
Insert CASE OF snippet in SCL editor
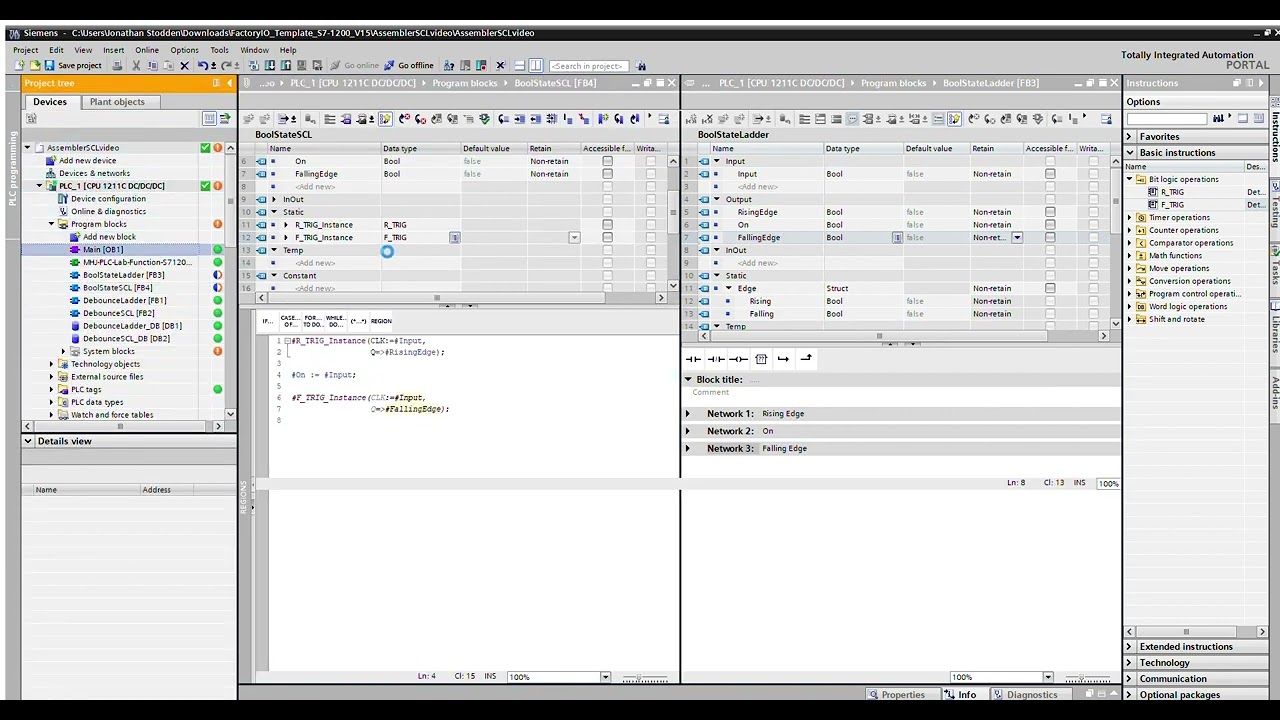289,321
